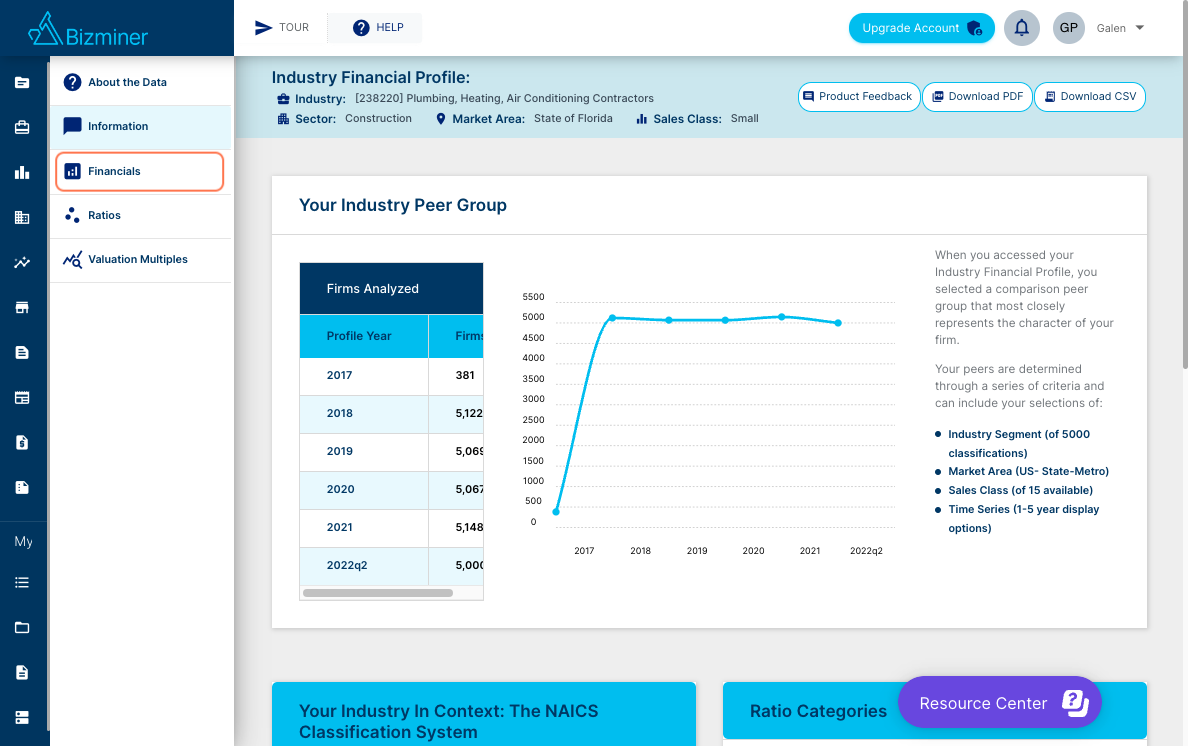The image size is (1188, 746).
Task: Click the Upgrade Account button
Action: [x=921, y=28]
